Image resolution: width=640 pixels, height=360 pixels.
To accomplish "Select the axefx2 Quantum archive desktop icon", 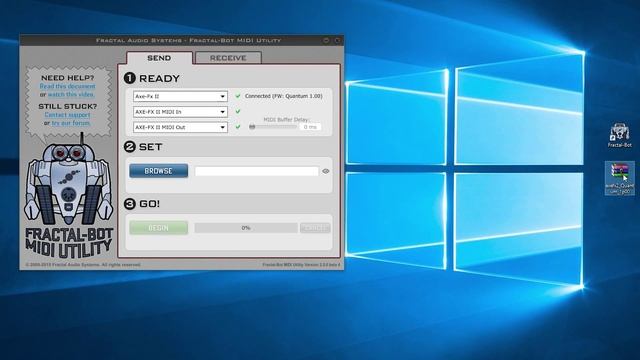I will point(620,178).
